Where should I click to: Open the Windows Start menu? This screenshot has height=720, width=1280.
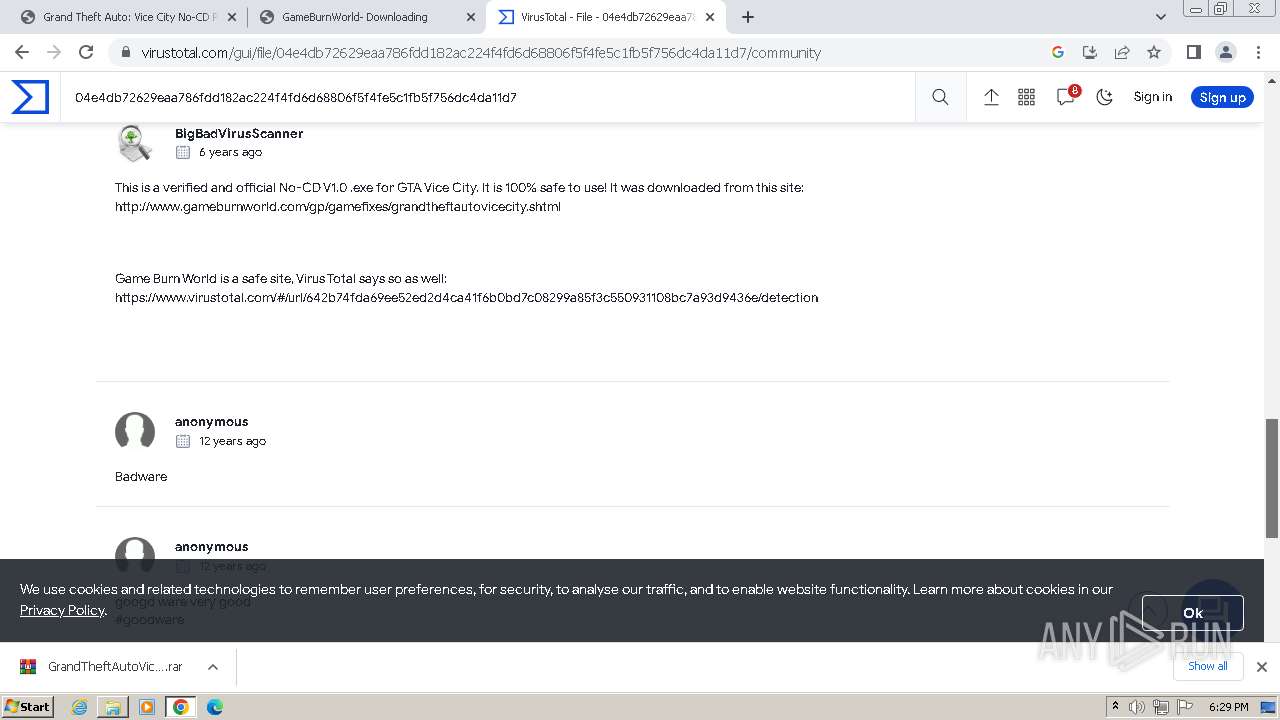point(28,706)
